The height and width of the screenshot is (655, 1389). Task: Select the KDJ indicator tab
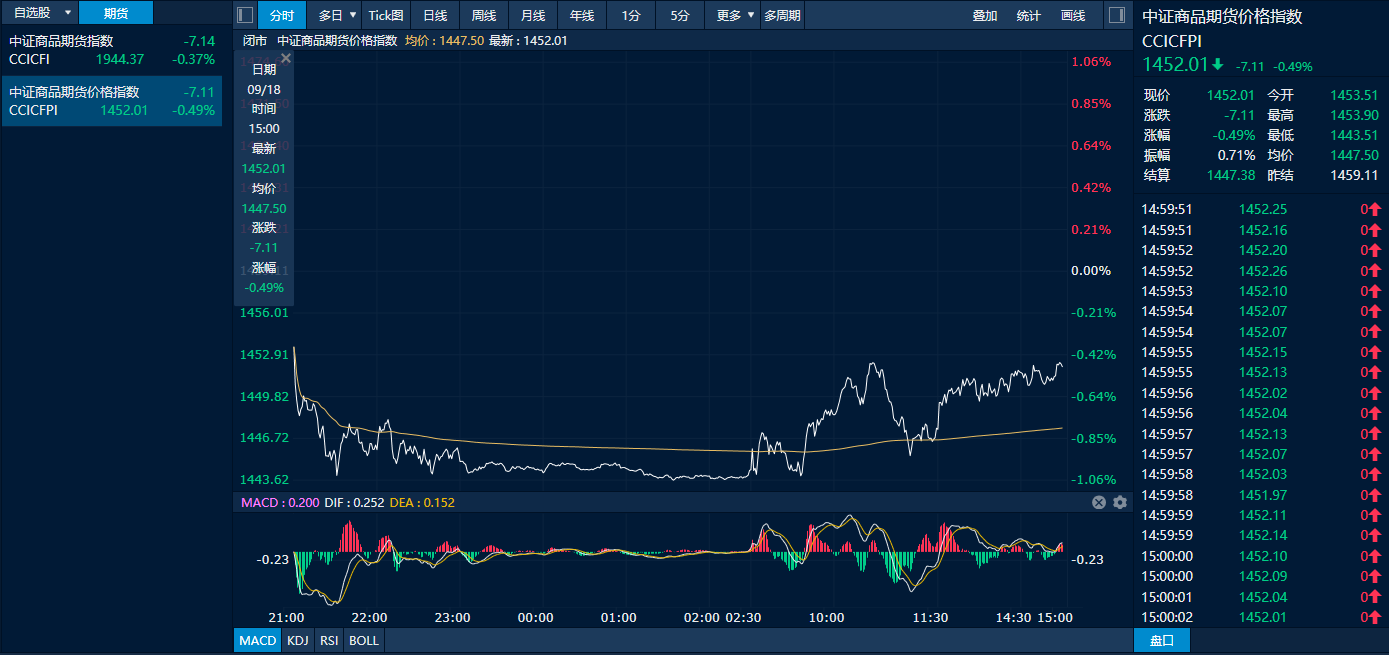coord(298,640)
